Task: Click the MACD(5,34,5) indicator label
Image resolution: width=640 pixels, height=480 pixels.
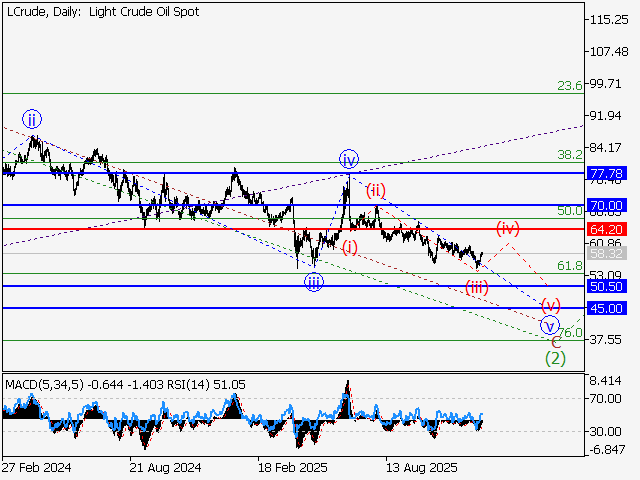Action: coord(40,383)
